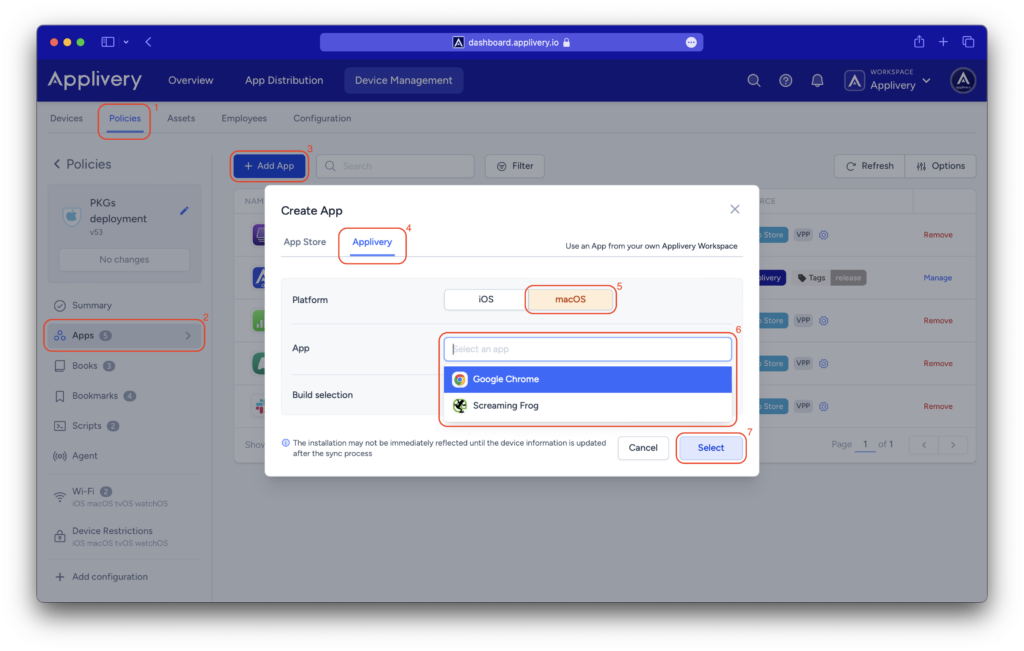Screen dimensions: 1024x651
Task: Expand the Apps row chevron
Action: tap(188, 336)
